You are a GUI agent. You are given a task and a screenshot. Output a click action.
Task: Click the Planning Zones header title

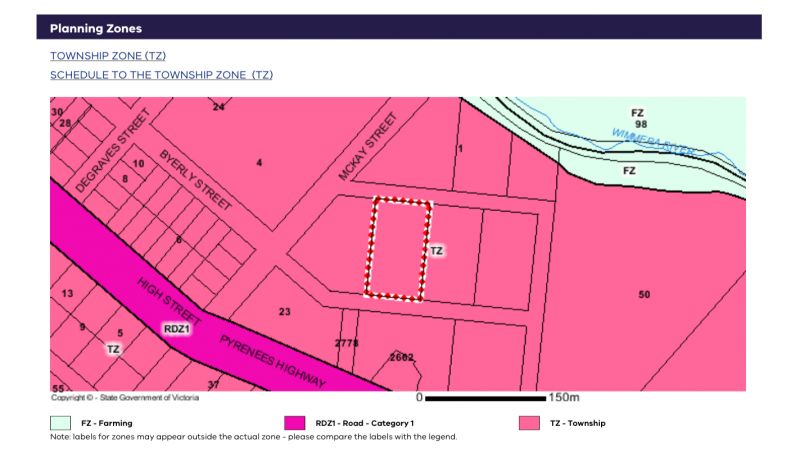click(x=96, y=29)
